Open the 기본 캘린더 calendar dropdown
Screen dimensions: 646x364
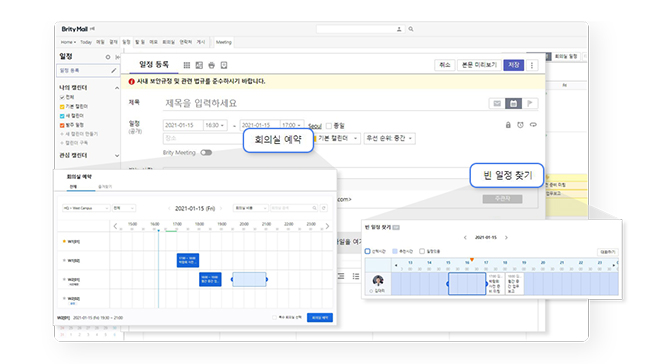click(337, 138)
